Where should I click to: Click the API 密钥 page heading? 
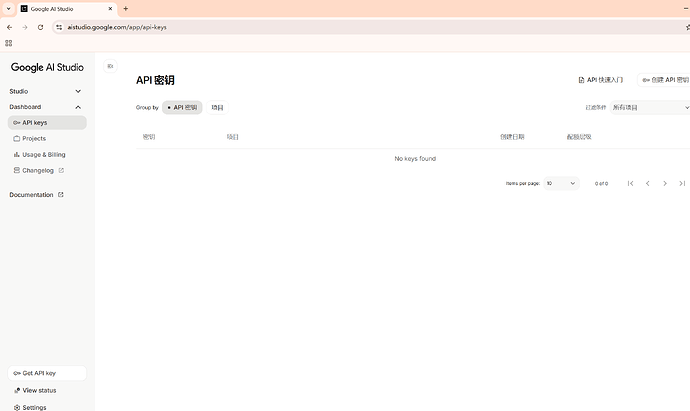tap(155, 80)
